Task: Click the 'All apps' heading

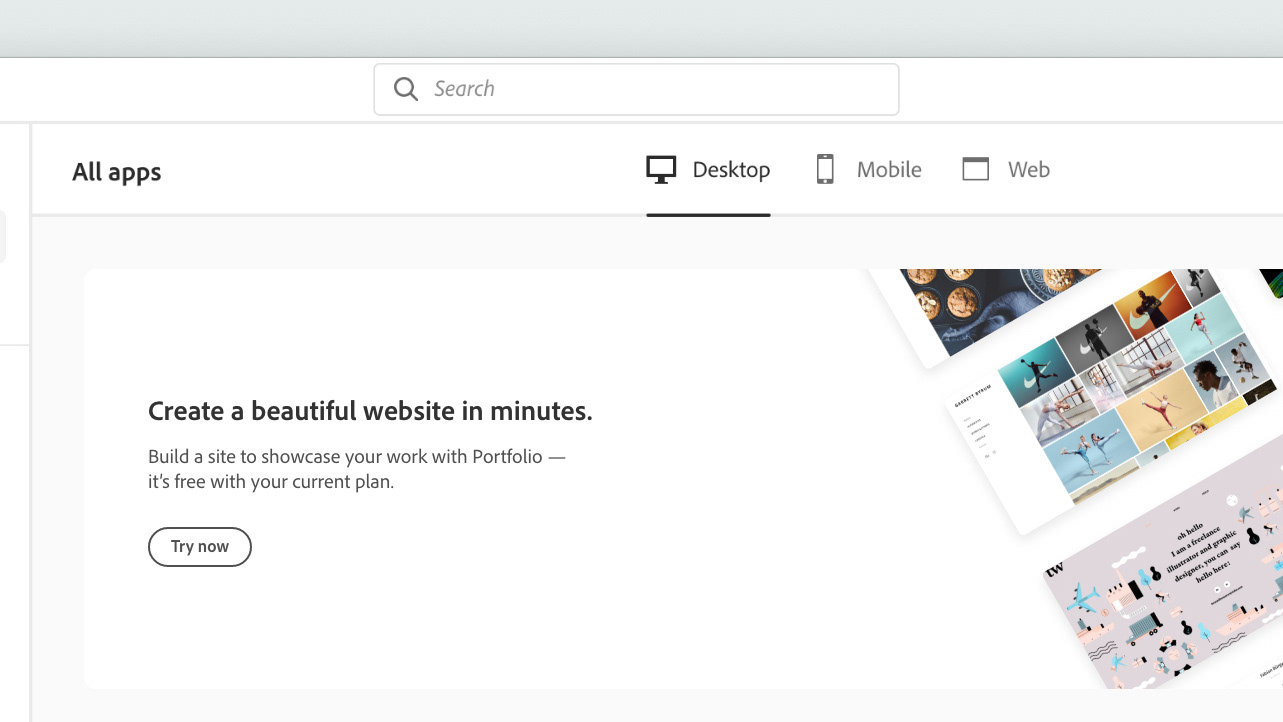Action: (x=117, y=172)
